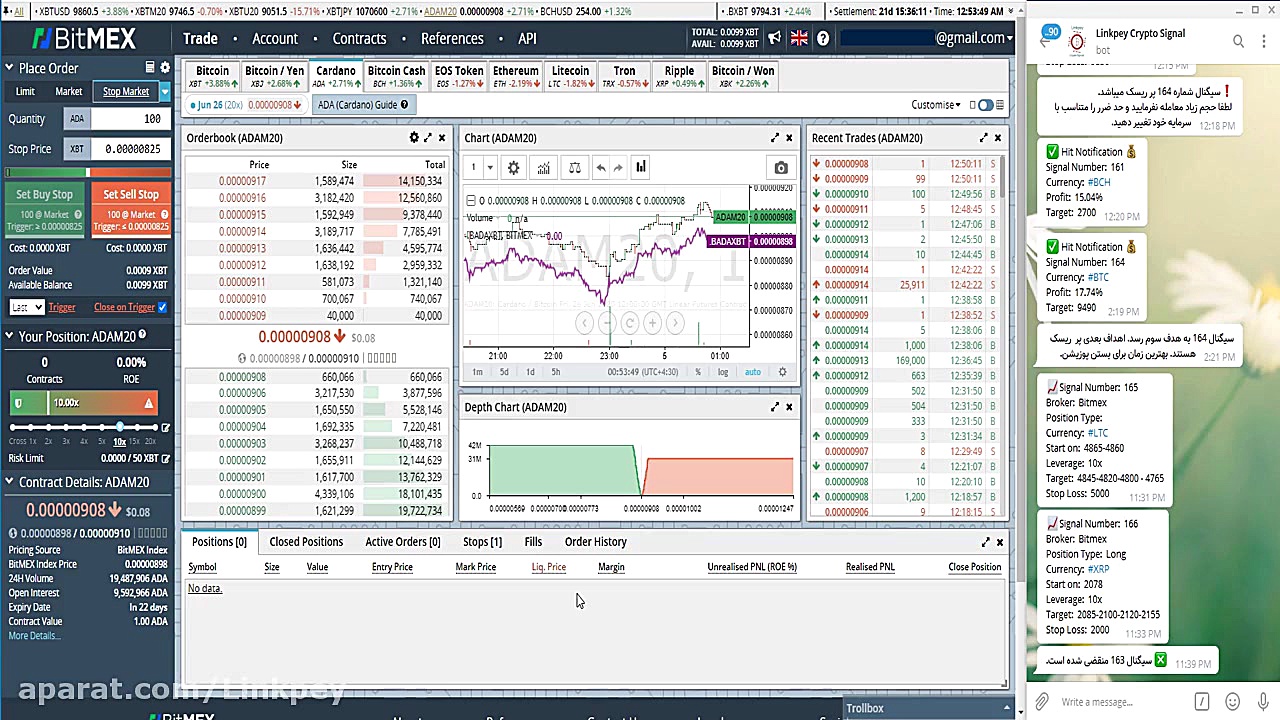The width and height of the screenshot is (1280, 720).
Task: Click microphone icon in Telegram
Action: click(x=1262, y=701)
